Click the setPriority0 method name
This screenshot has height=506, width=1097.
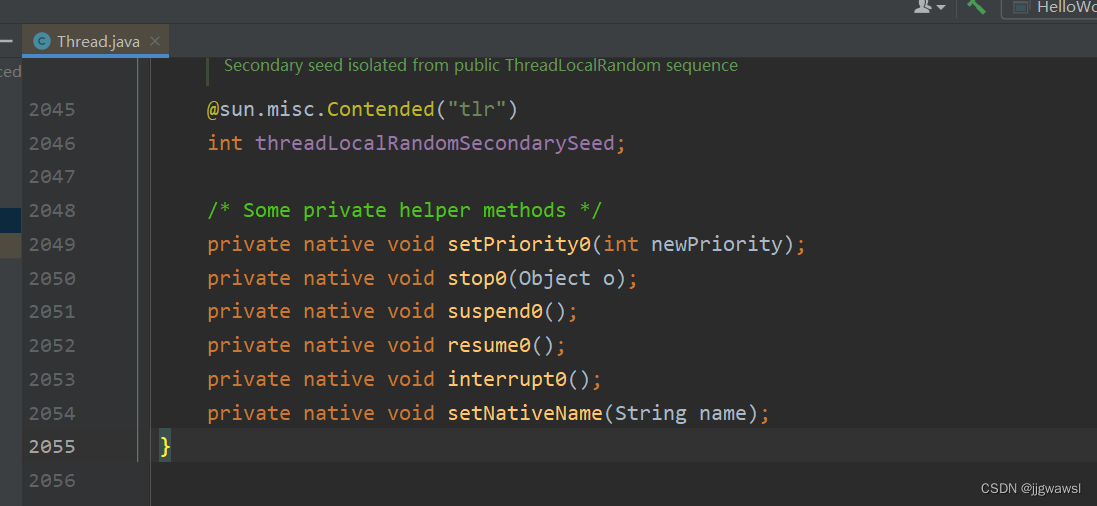(x=519, y=244)
